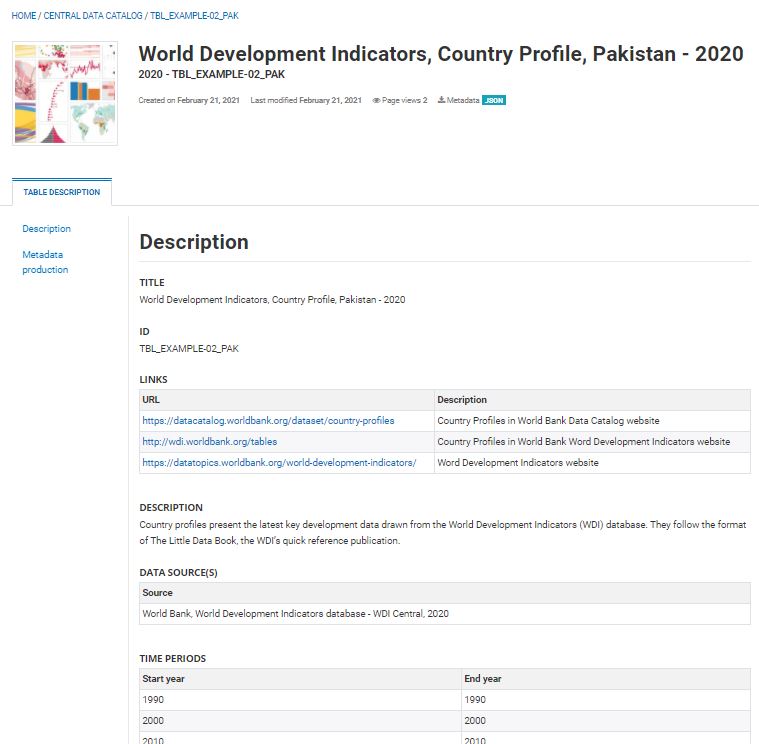The height and width of the screenshot is (744, 759).
Task: Click the page title heading
Action: click(440, 54)
